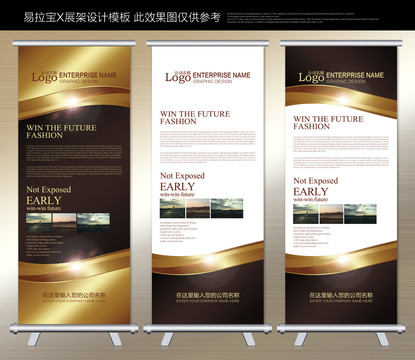The image size is (415, 360).
Task: Click the small description text in black header
Action: click(x=303, y=18)
